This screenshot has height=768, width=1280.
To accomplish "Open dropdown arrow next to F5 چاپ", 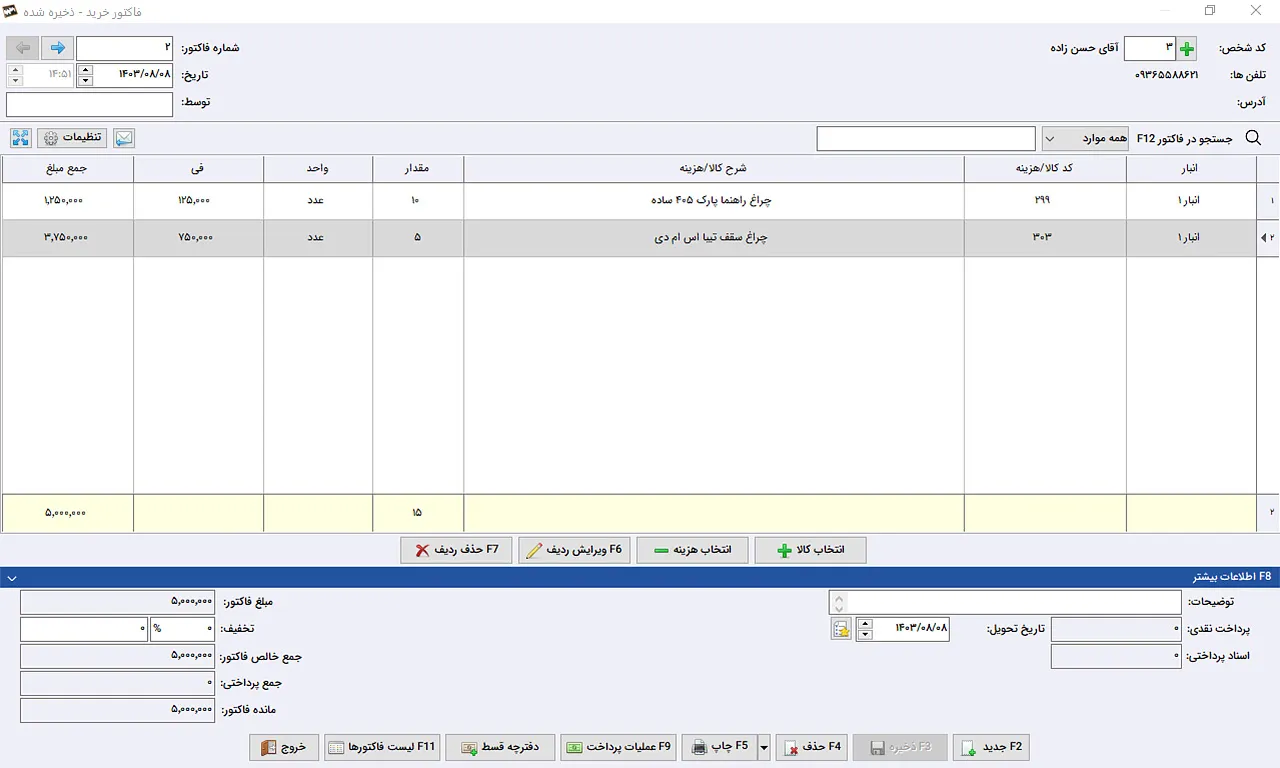I will (764, 747).
